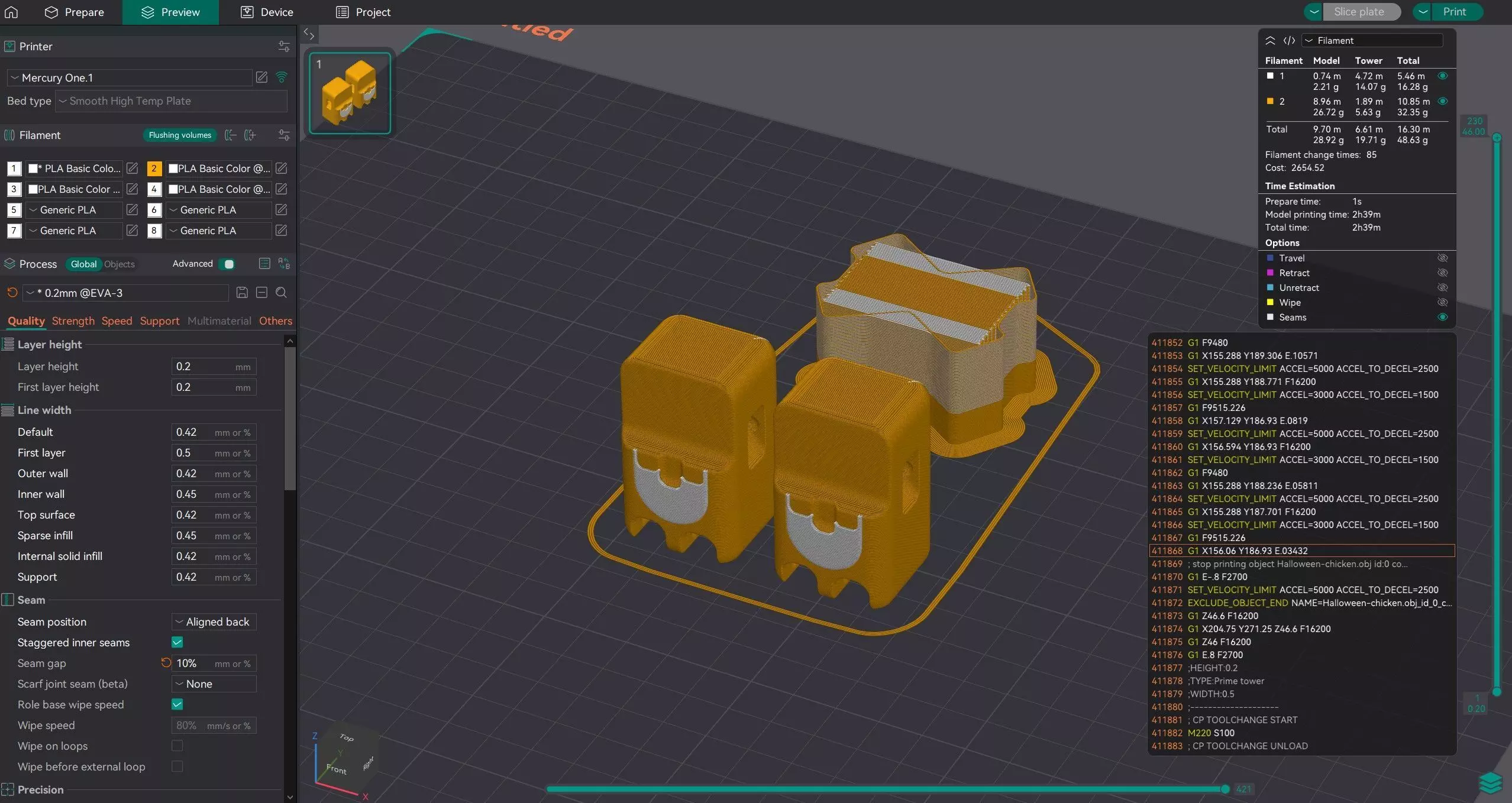Show Wipe moves in preview
The height and width of the screenshot is (803, 1512).
pos(1443,302)
